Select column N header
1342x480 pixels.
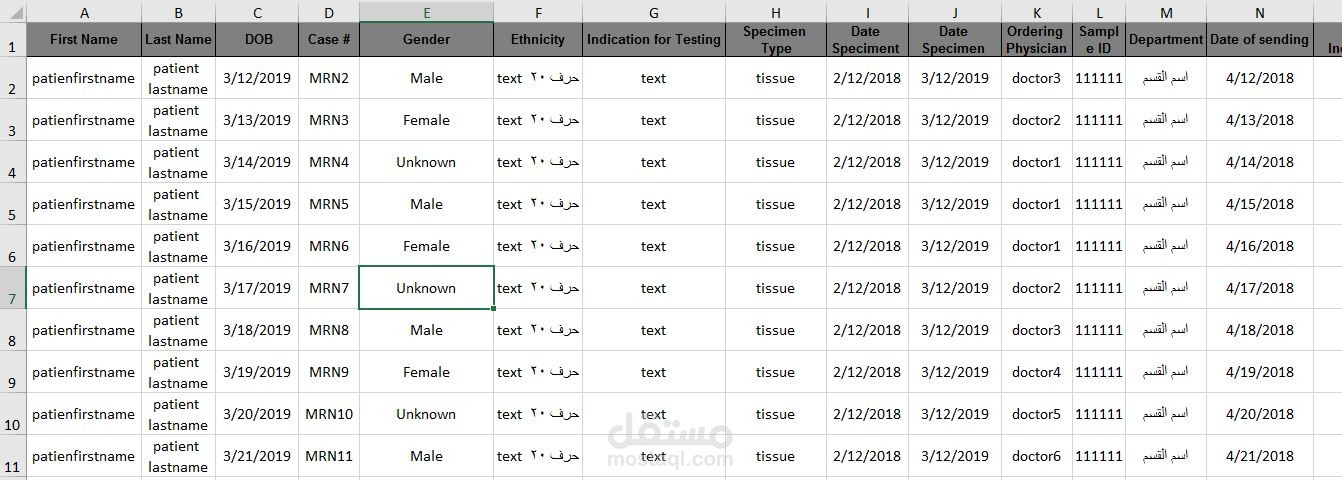(1259, 13)
